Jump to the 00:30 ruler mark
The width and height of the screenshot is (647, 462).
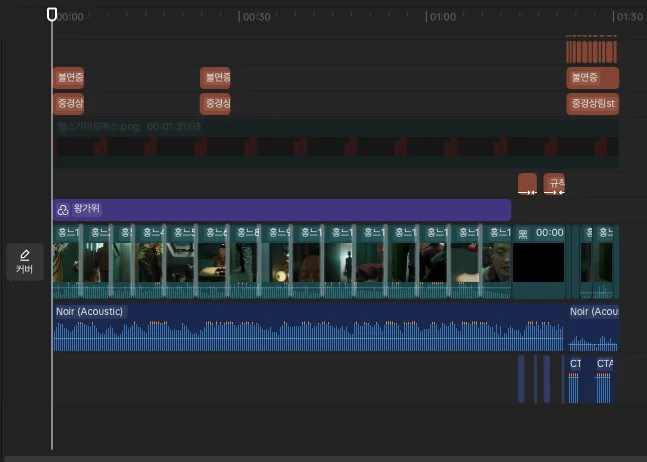pos(256,17)
